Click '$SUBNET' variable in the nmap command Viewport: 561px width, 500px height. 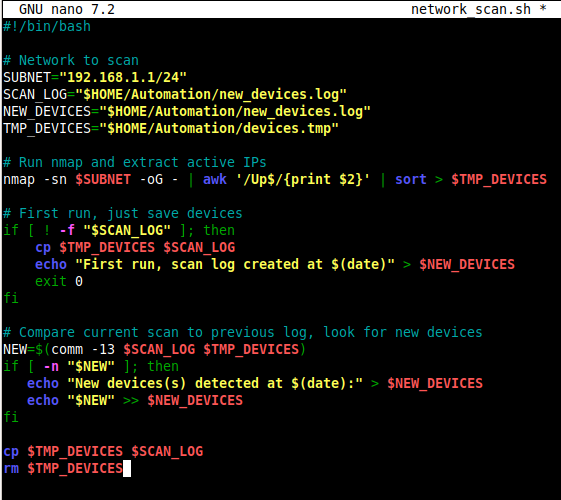pyautogui.click(x=103, y=179)
